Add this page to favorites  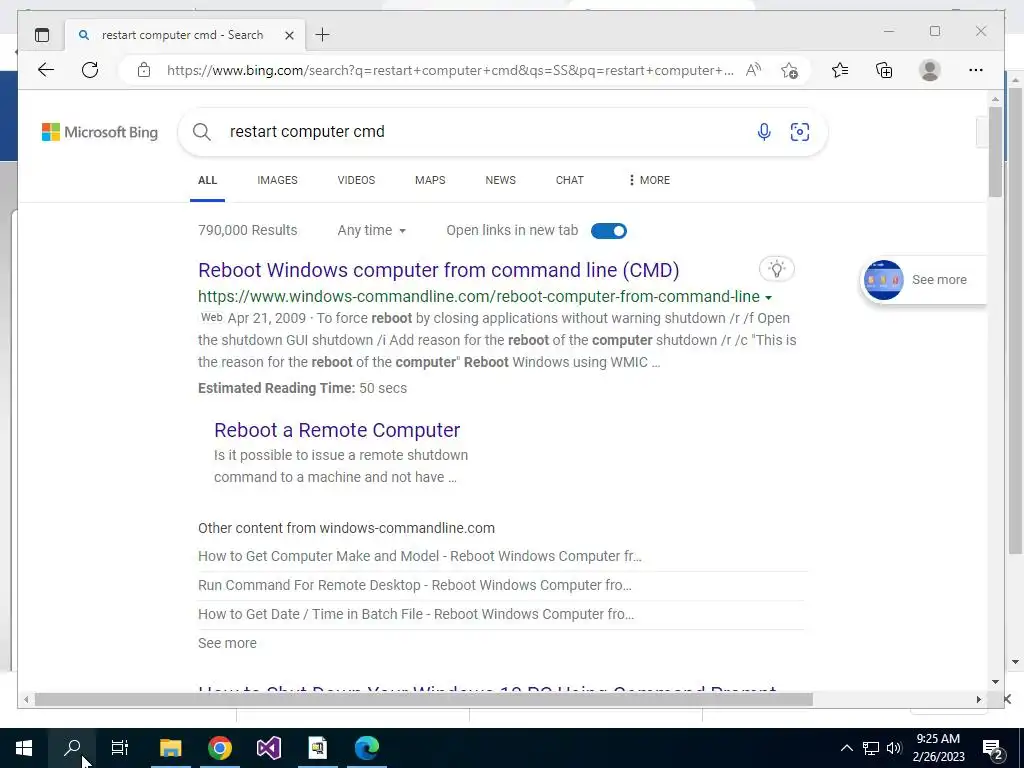790,70
